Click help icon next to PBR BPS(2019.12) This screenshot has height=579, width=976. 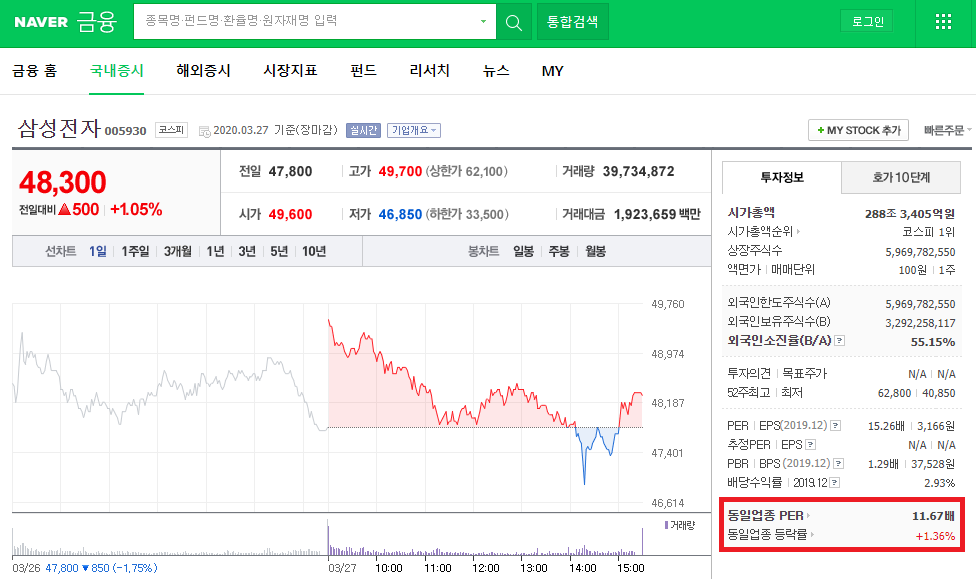pyautogui.click(x=838, y=464)
